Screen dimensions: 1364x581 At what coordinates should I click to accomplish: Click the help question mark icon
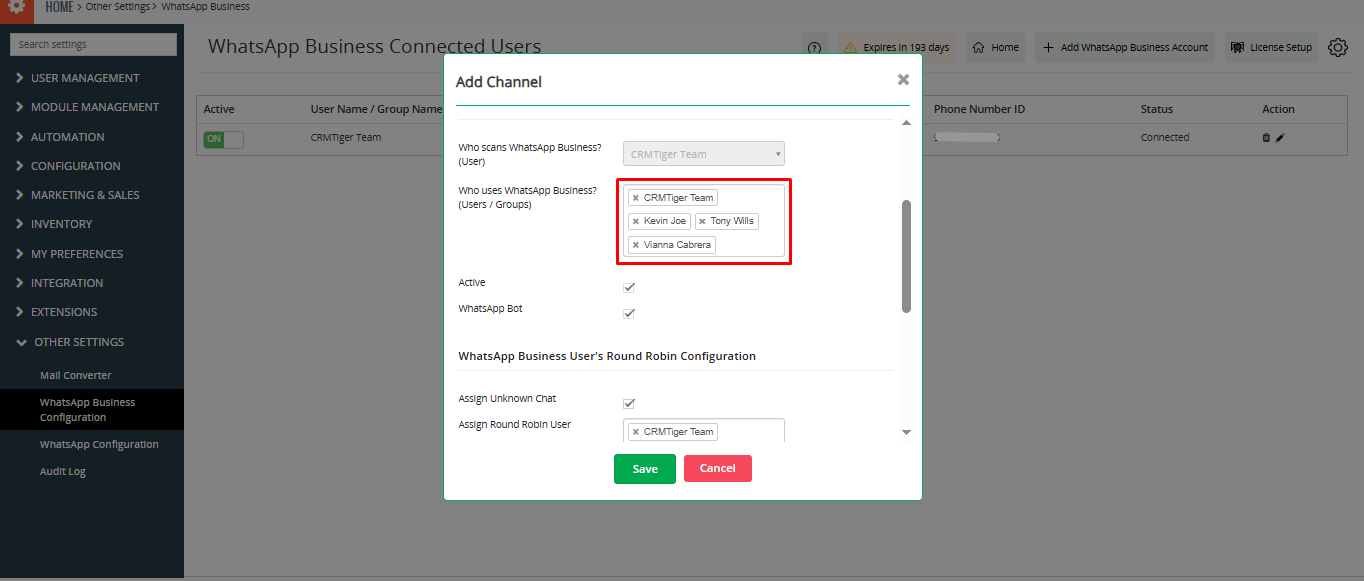coord(815,48)
